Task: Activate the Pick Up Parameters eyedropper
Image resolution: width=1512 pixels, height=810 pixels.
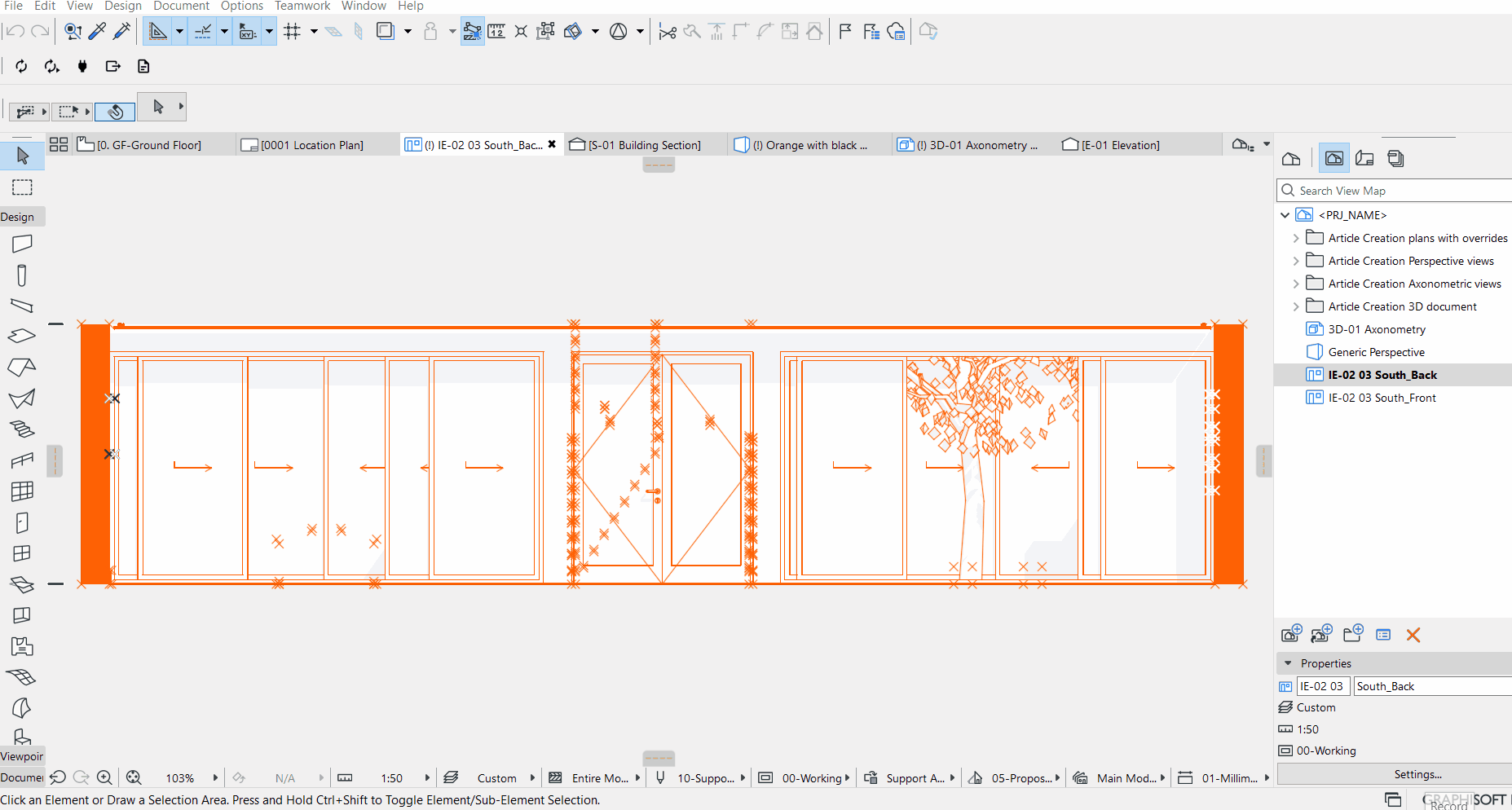Action: (97, 32)
